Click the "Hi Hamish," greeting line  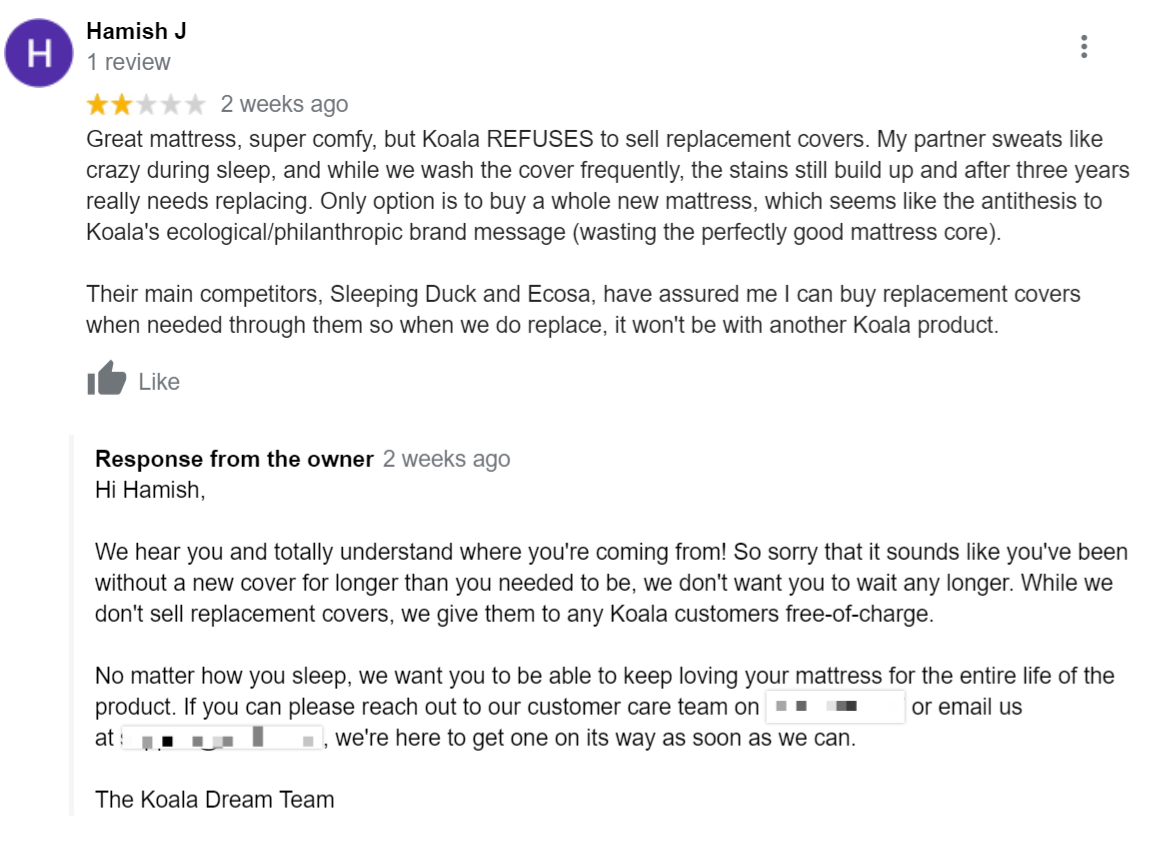tap(149, 491)
